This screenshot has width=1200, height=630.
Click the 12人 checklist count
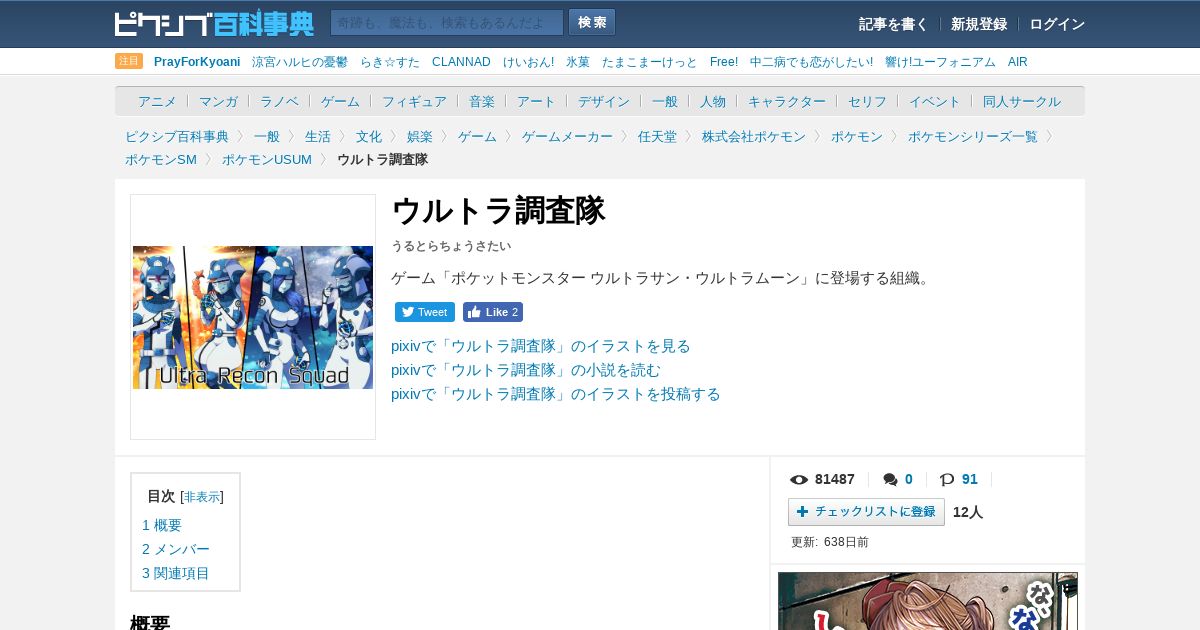(968, 512)
